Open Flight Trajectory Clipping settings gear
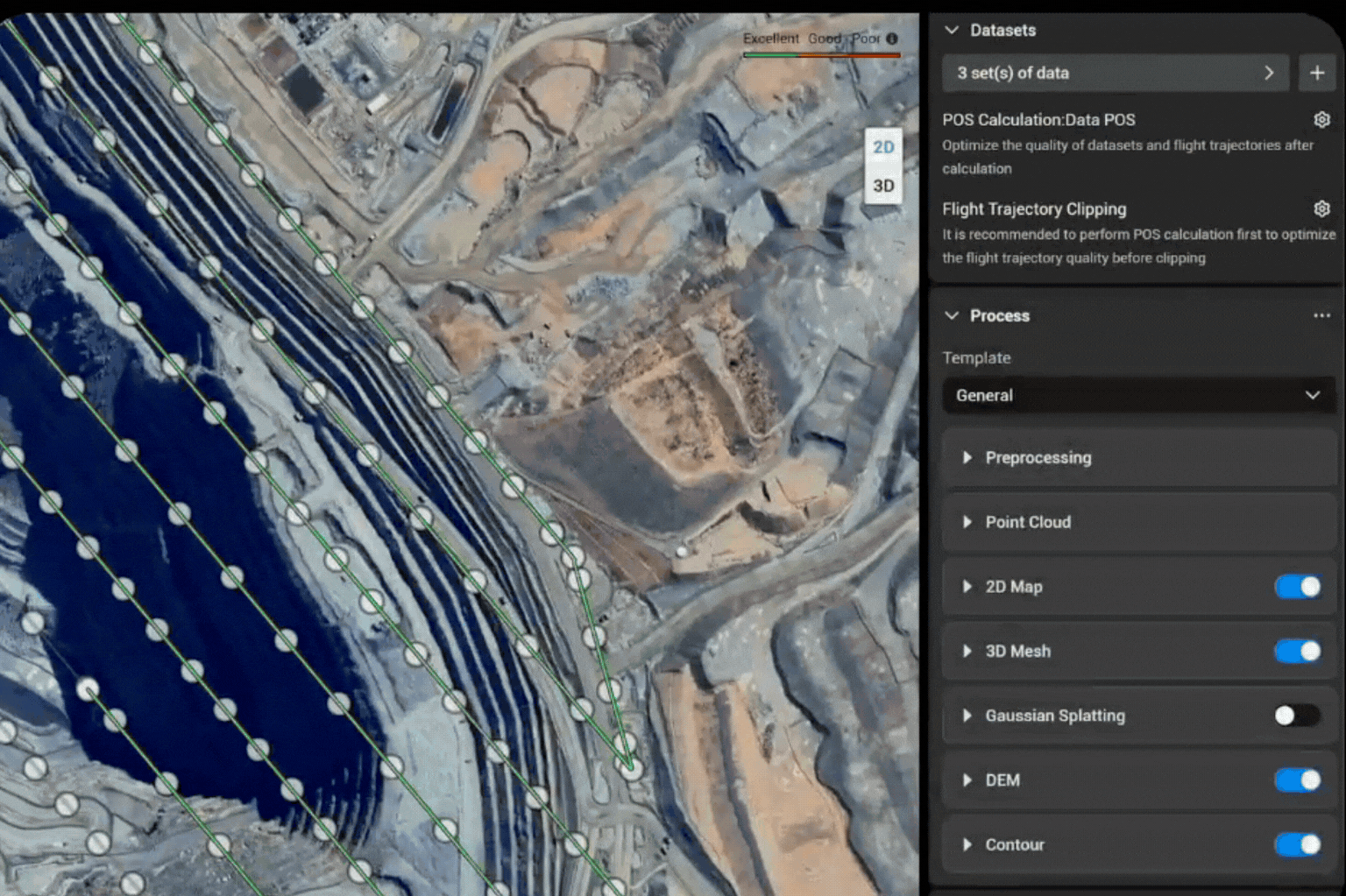 click(x=1321, y=208)
